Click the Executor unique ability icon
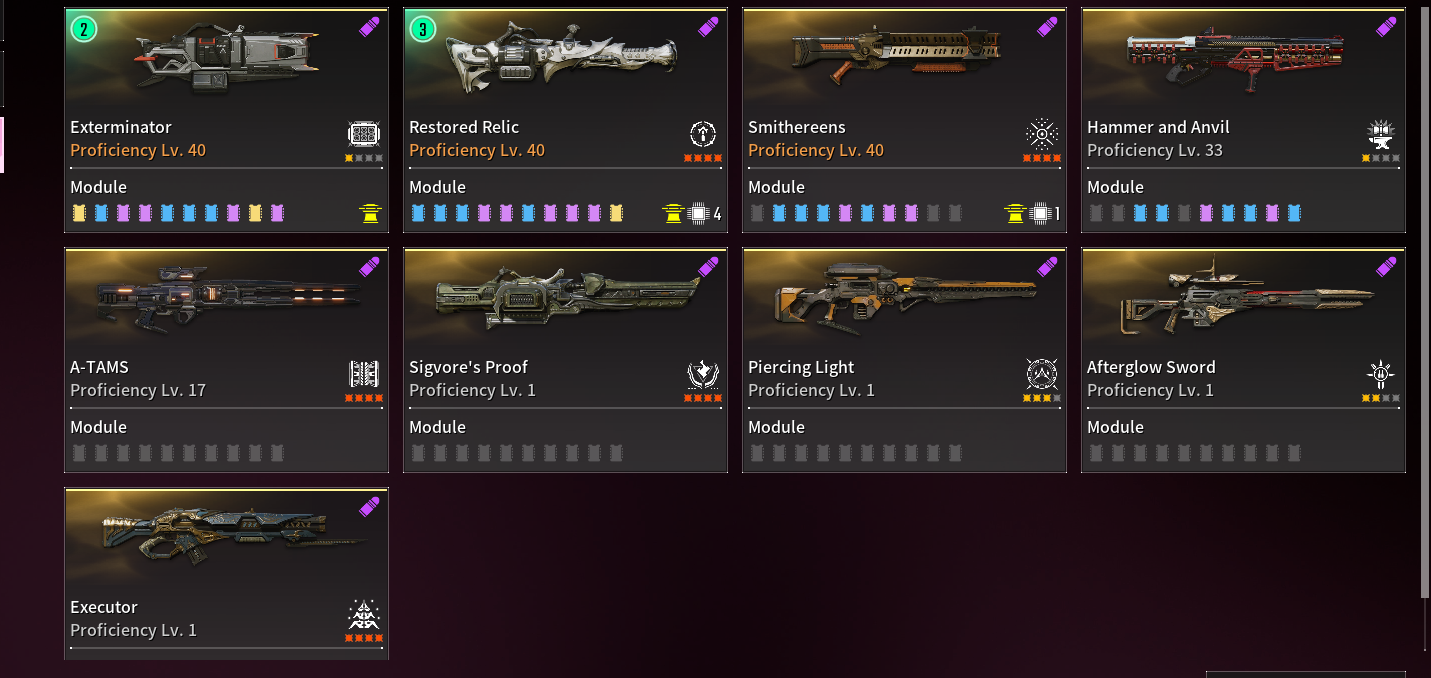The image size is (1431, 678). (364, 614)
